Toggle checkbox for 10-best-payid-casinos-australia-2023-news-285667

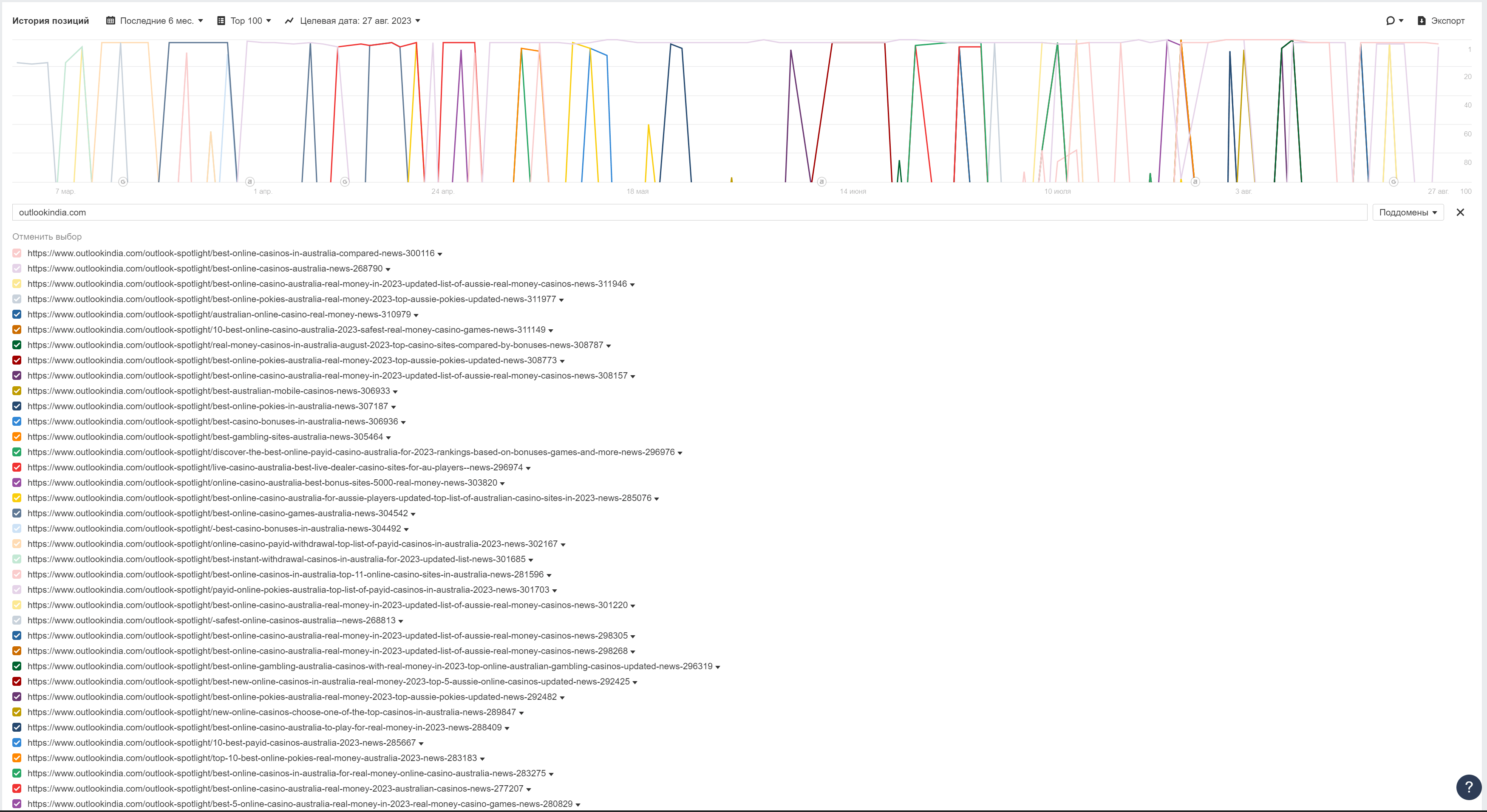(17, 743)
